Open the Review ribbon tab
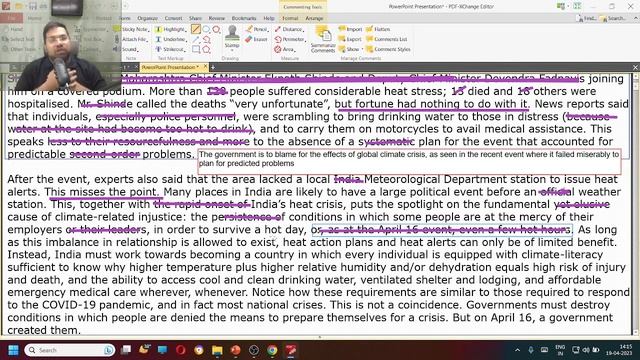This screenshot has width=640, height=360. tap(217, 18)
